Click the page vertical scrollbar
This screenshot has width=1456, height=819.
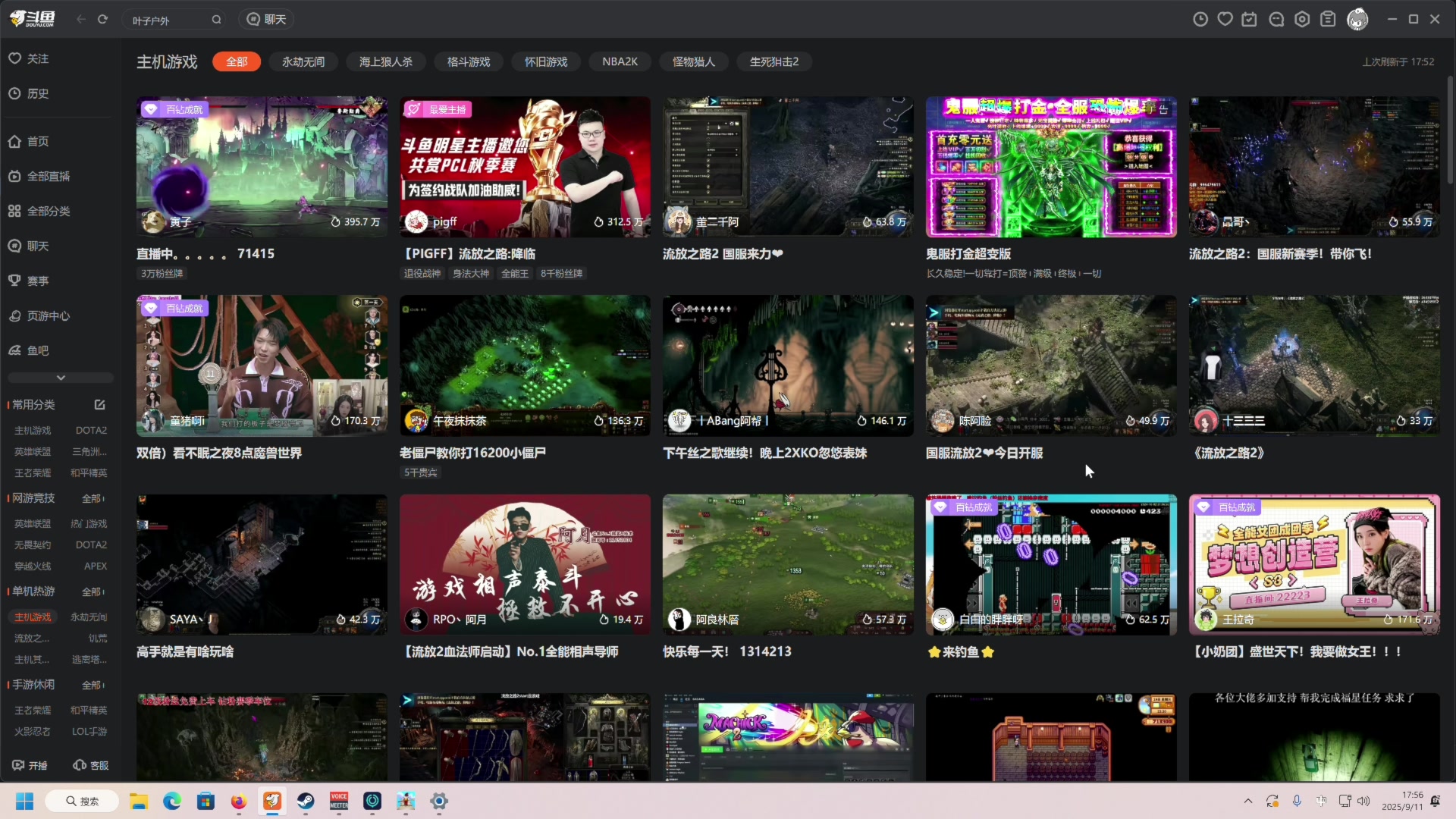[1450, 129]
